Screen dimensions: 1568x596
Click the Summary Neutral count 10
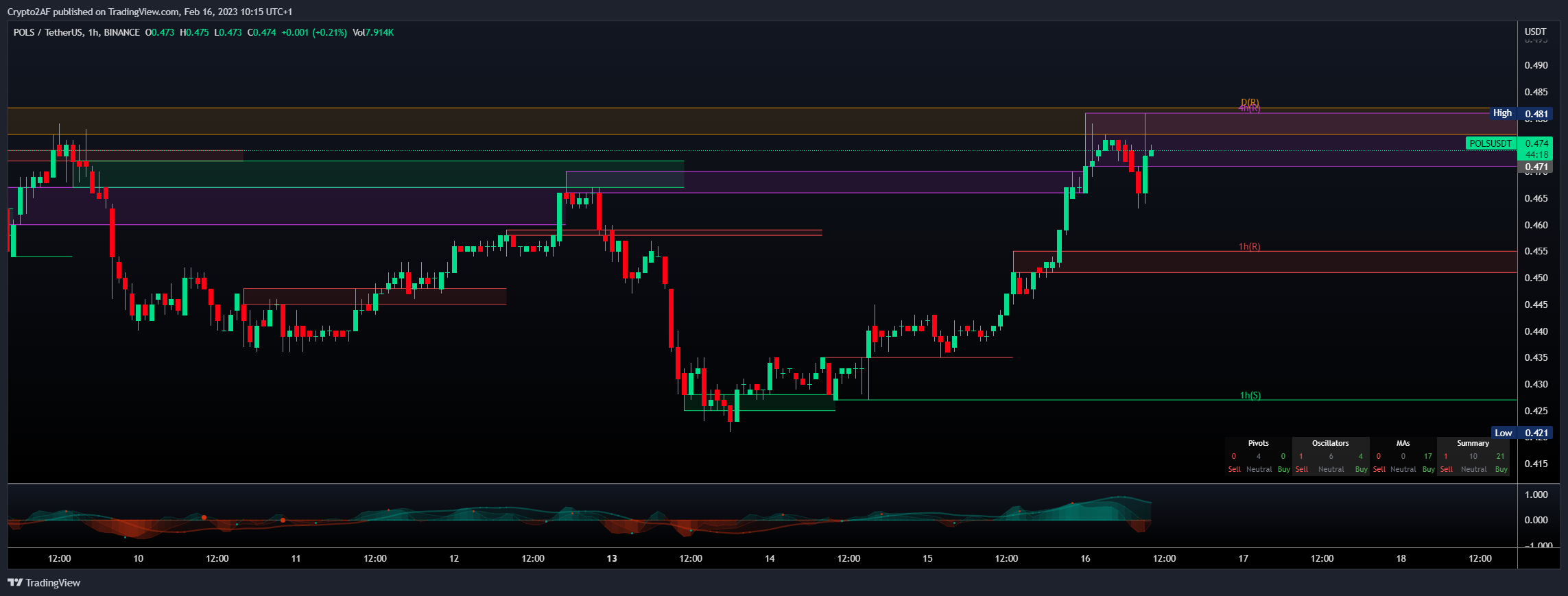(x=1473, y=456)
